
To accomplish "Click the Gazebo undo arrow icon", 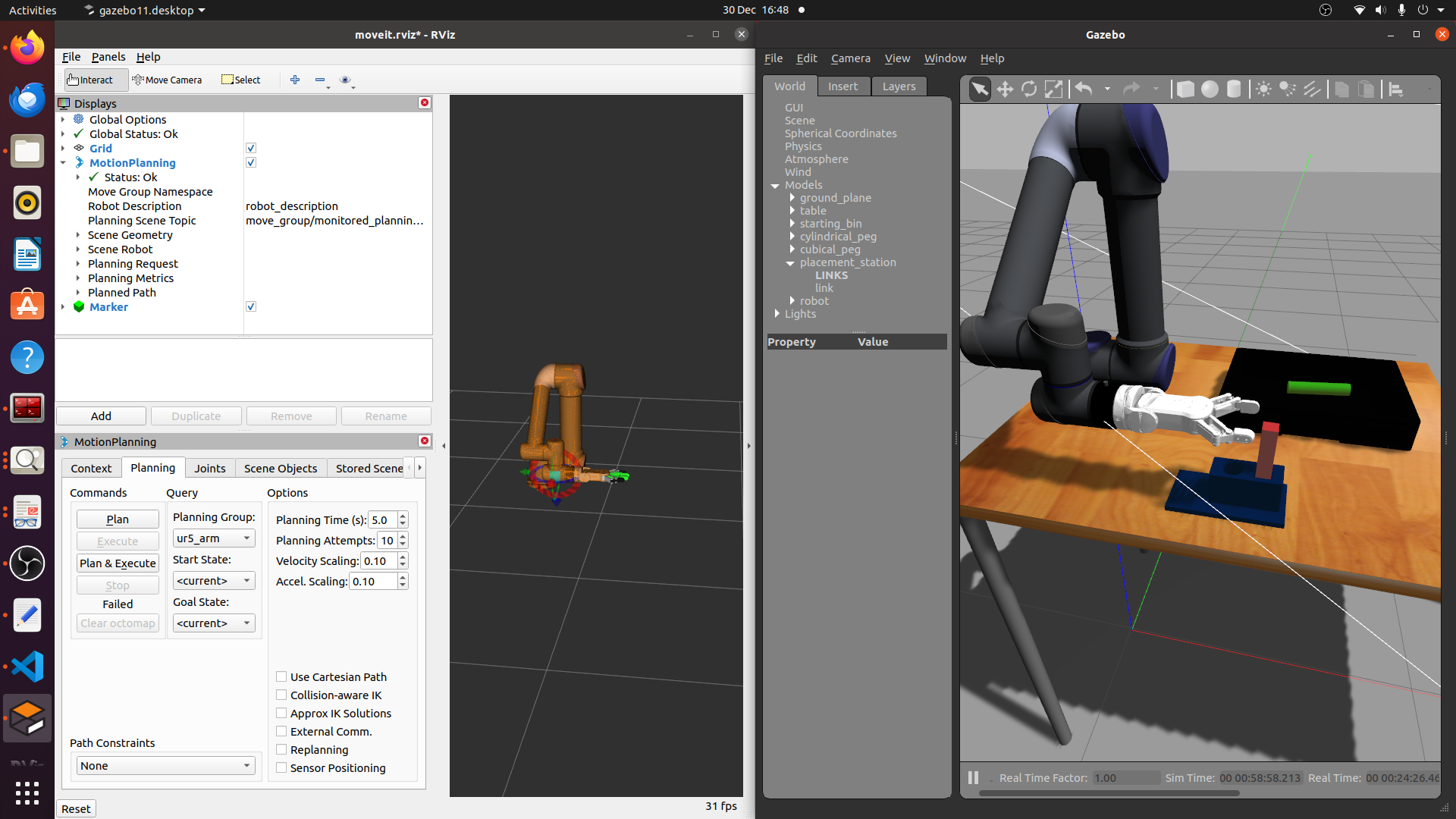I will point(1084,89).
